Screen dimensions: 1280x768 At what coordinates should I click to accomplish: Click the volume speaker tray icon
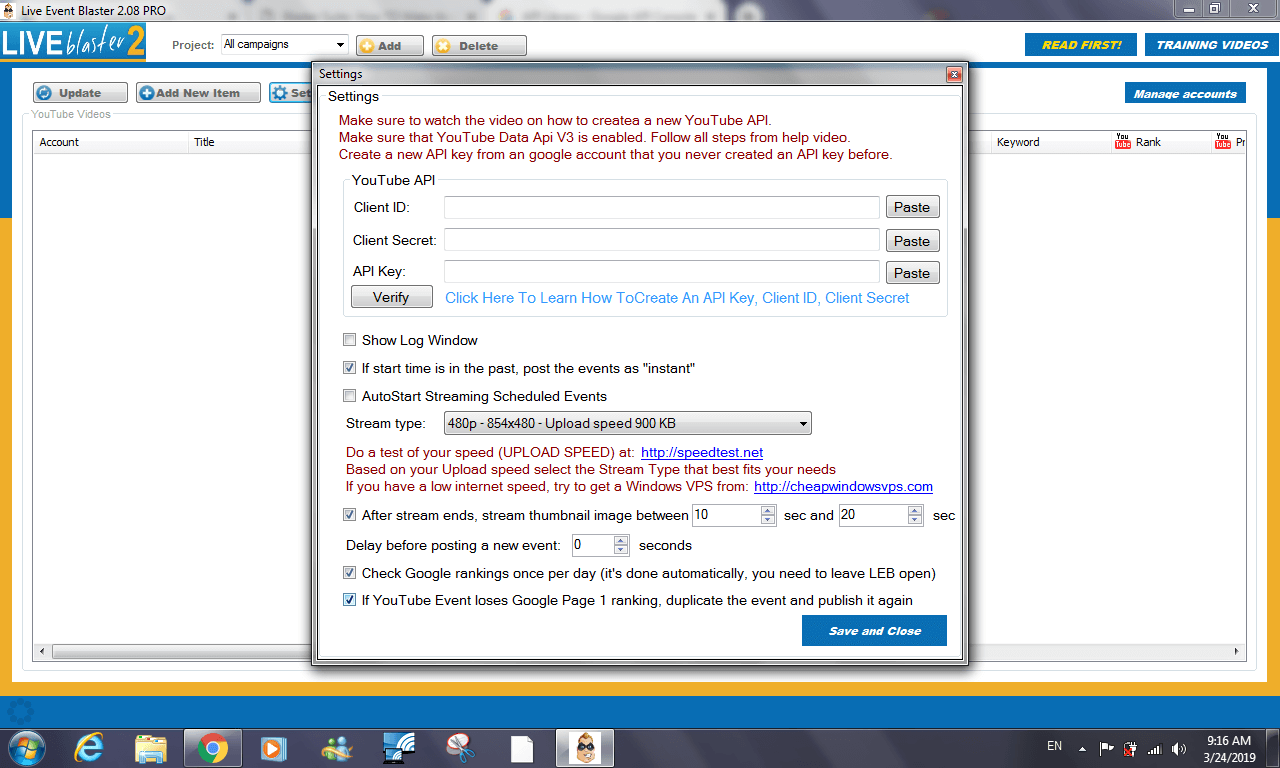pos(1179,748)
